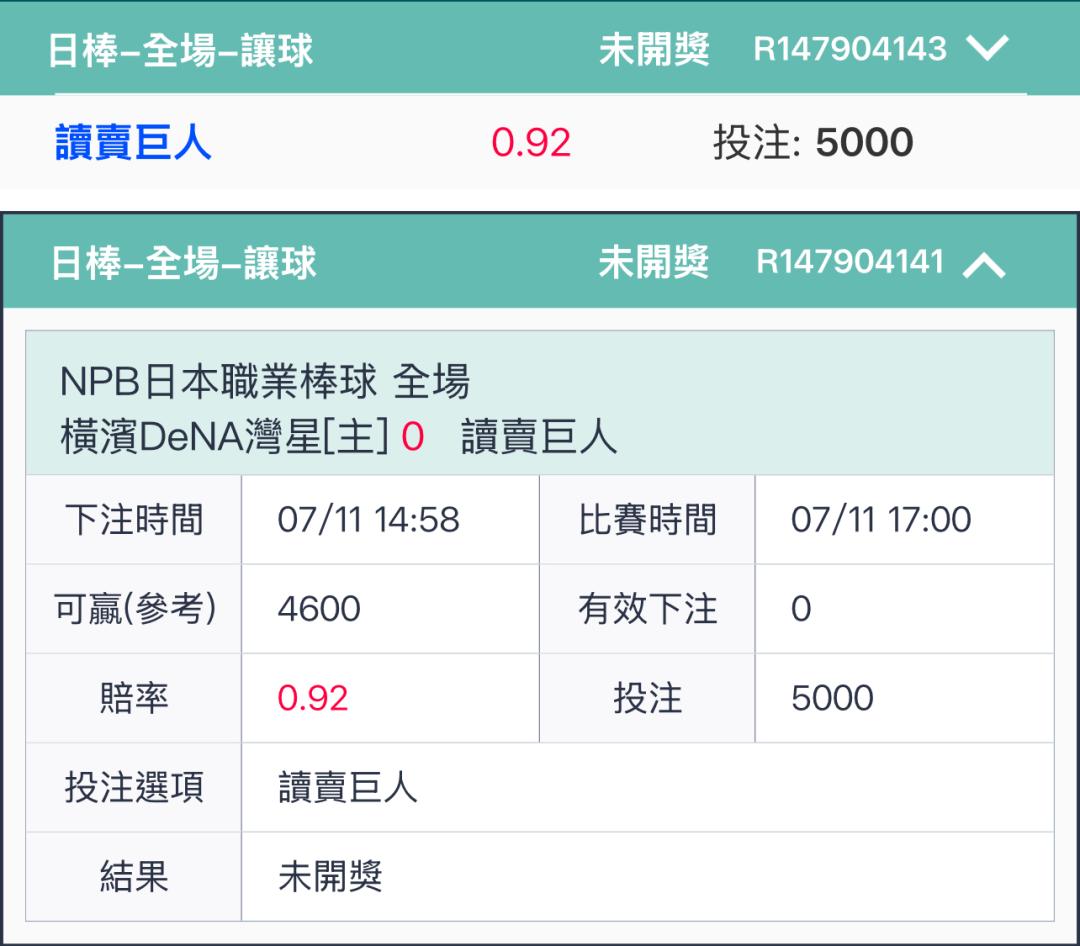Image resolution: width=1080 pixels, height=946 pixels.
Task: Click the 有效下注 label cell
Action: [x=647, y=609]
